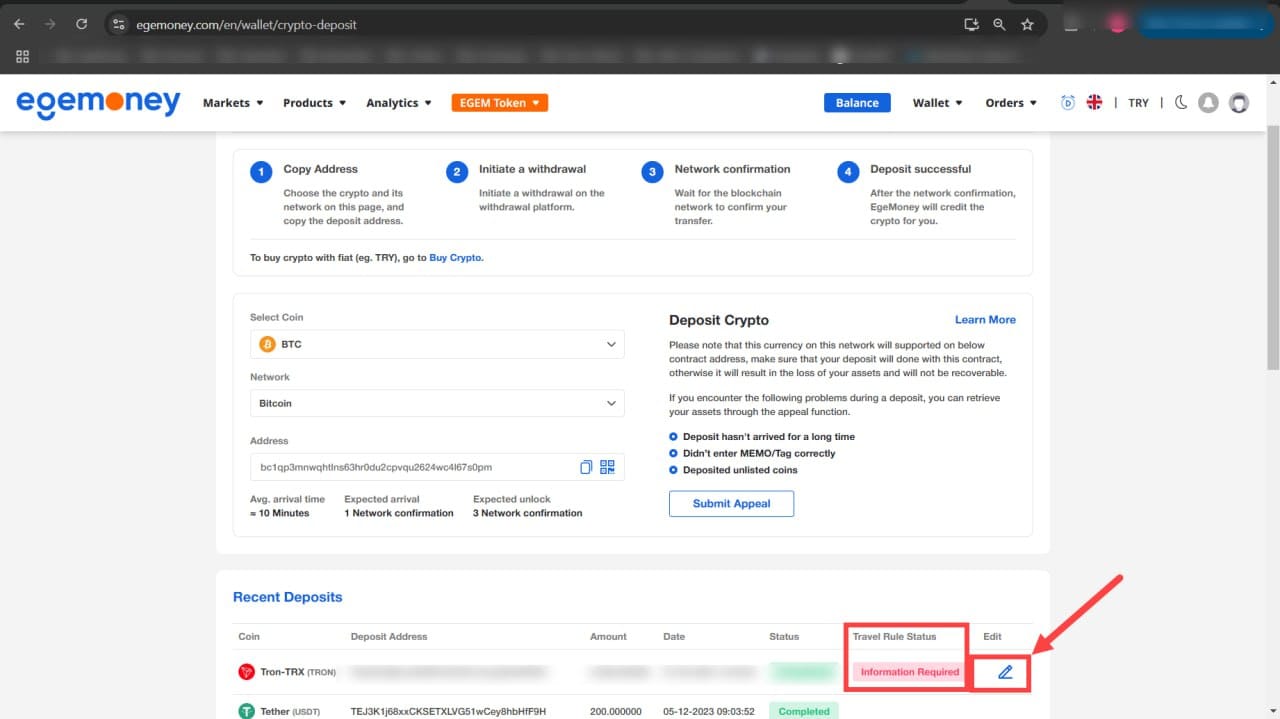Click the Deposit Crypto heading
Image resolution: width=1280 pixels, height=719 pixels.
(719, 320)
